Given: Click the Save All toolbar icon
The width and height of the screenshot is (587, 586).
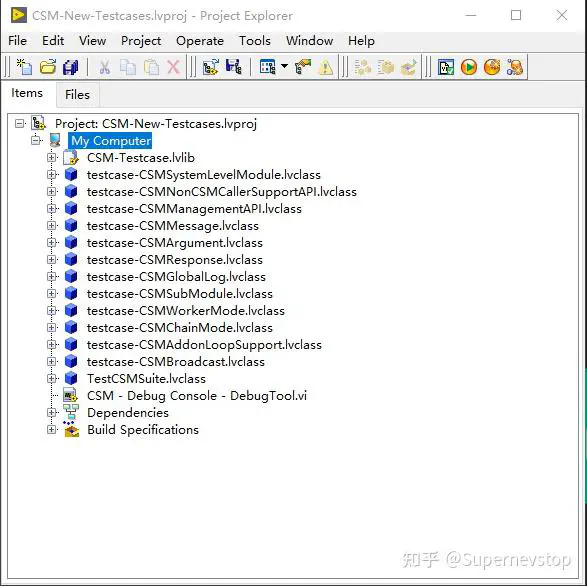Looking at the screenshot, I should click(x=70, y=67).
